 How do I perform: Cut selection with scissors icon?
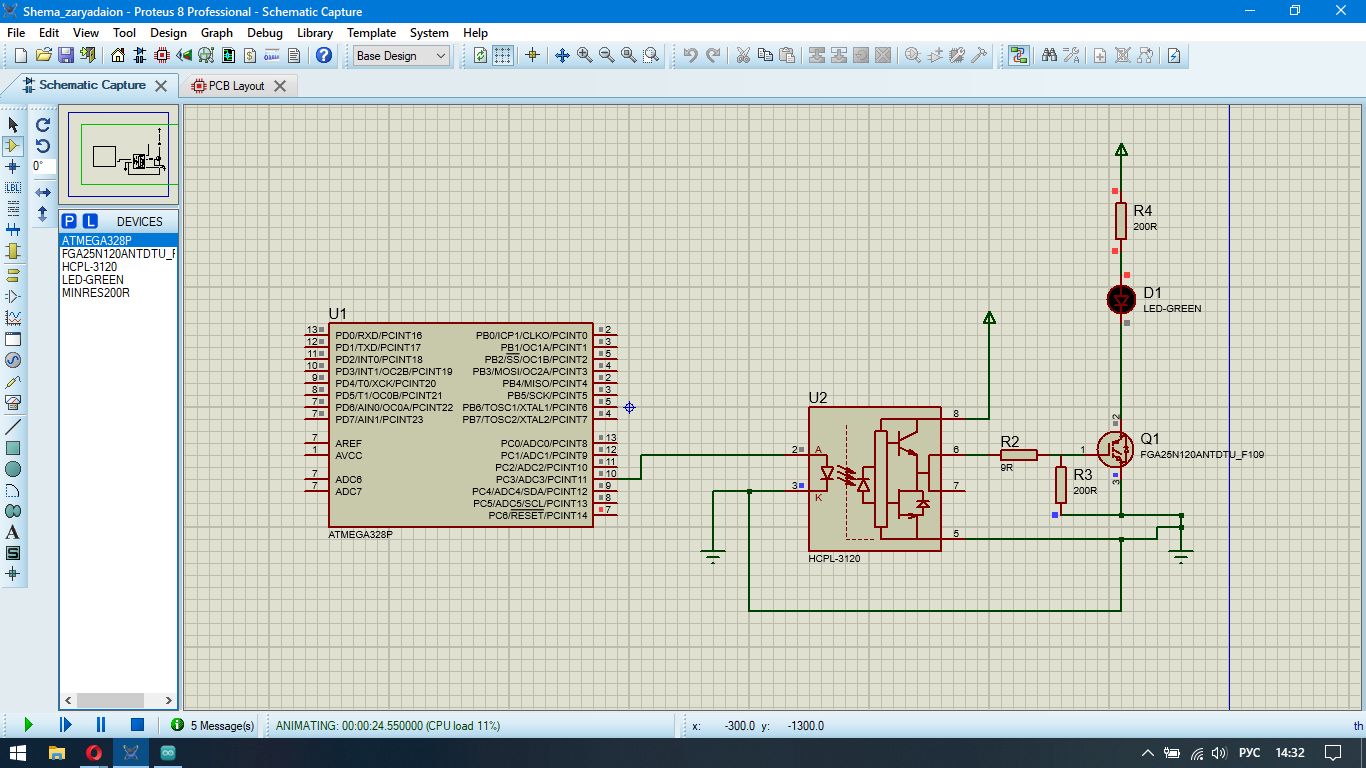(743, 55)
